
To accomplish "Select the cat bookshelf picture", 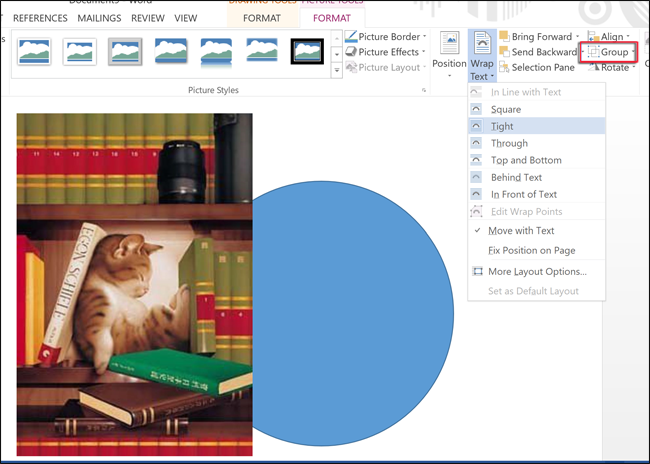I will click(x=134, y=284).
